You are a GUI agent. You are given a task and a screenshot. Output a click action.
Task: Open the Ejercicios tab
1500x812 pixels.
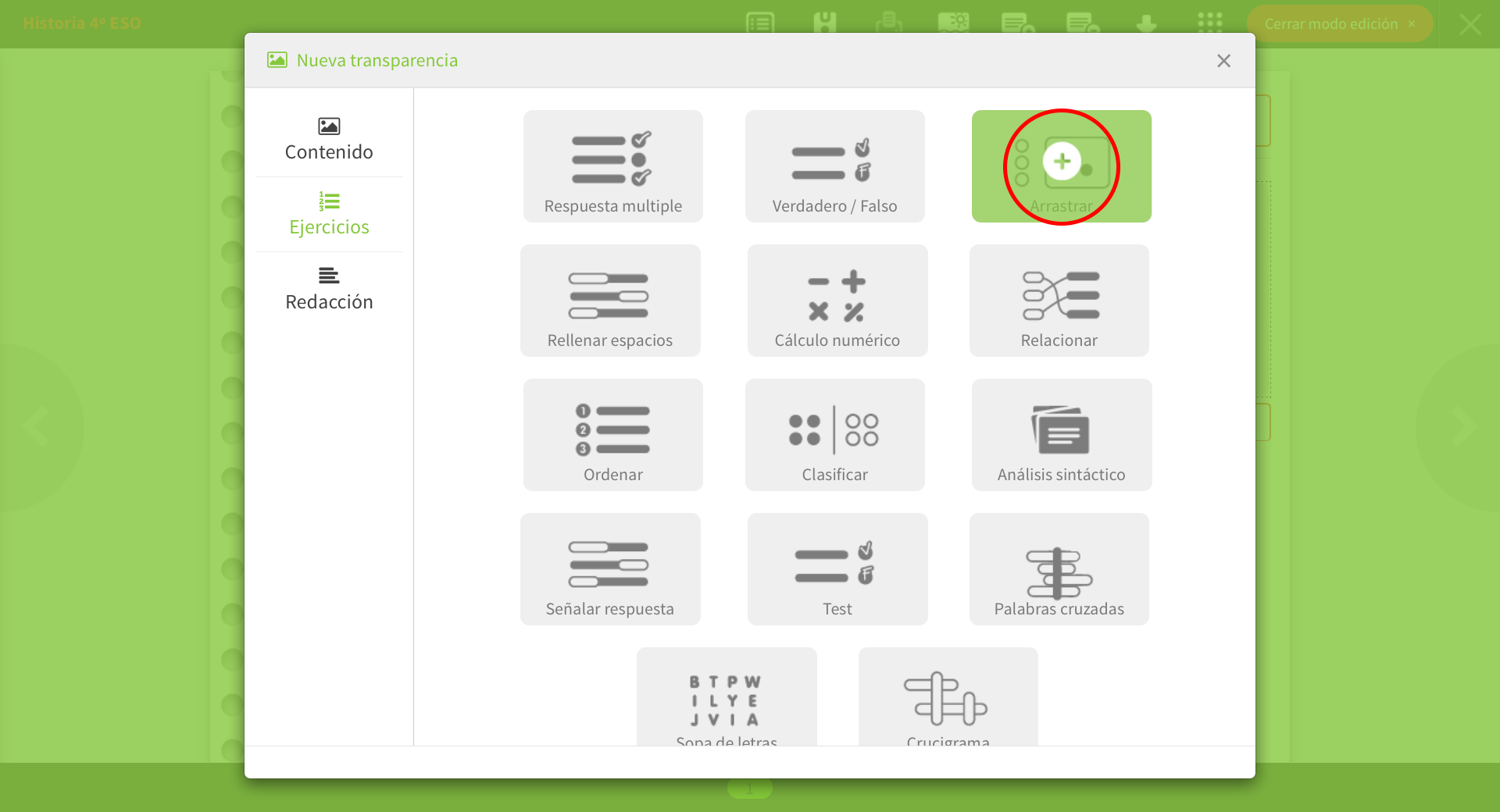(329, 214)
